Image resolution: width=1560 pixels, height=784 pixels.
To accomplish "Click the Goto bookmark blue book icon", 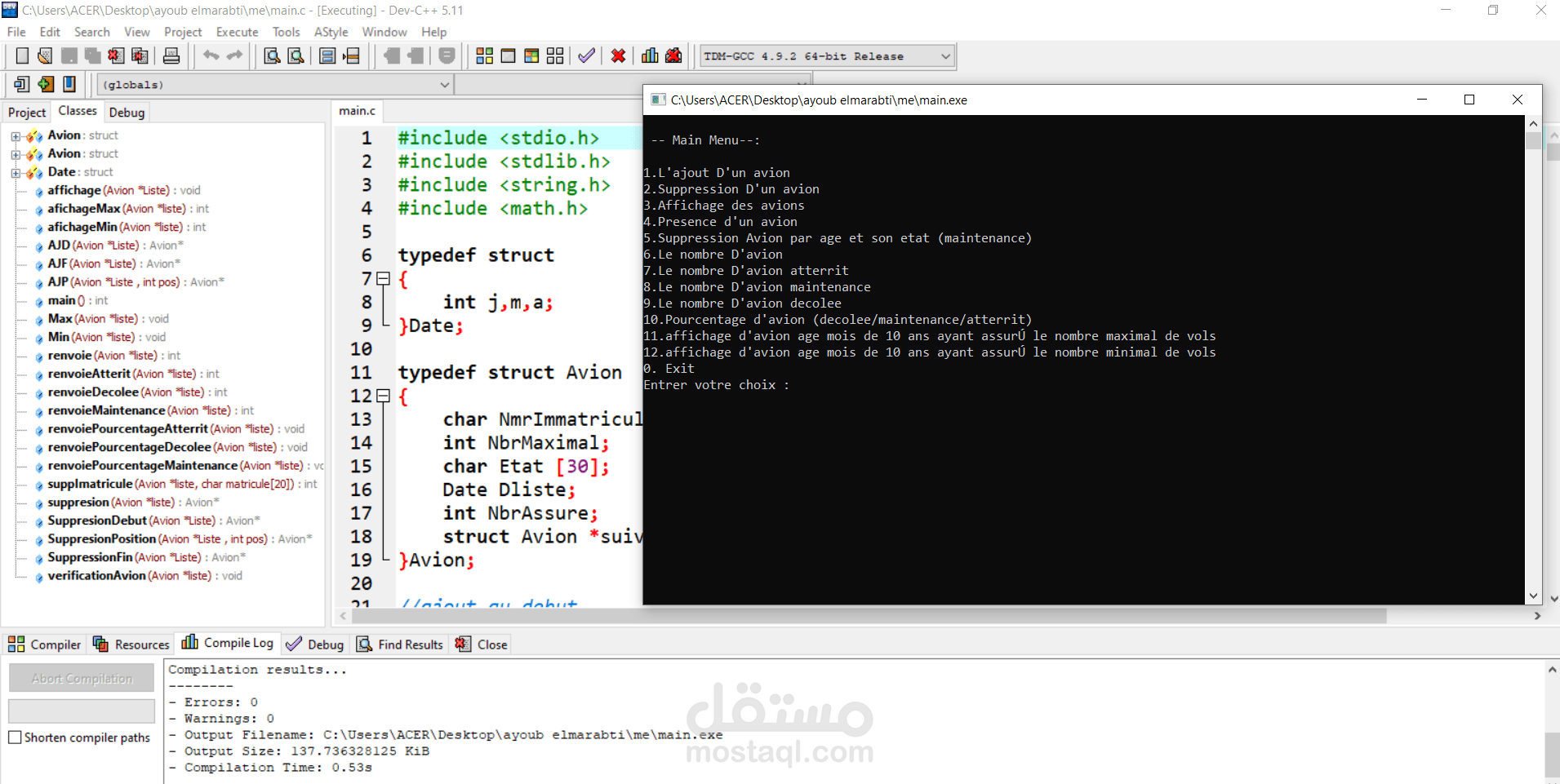I will (x=69, y=84).
